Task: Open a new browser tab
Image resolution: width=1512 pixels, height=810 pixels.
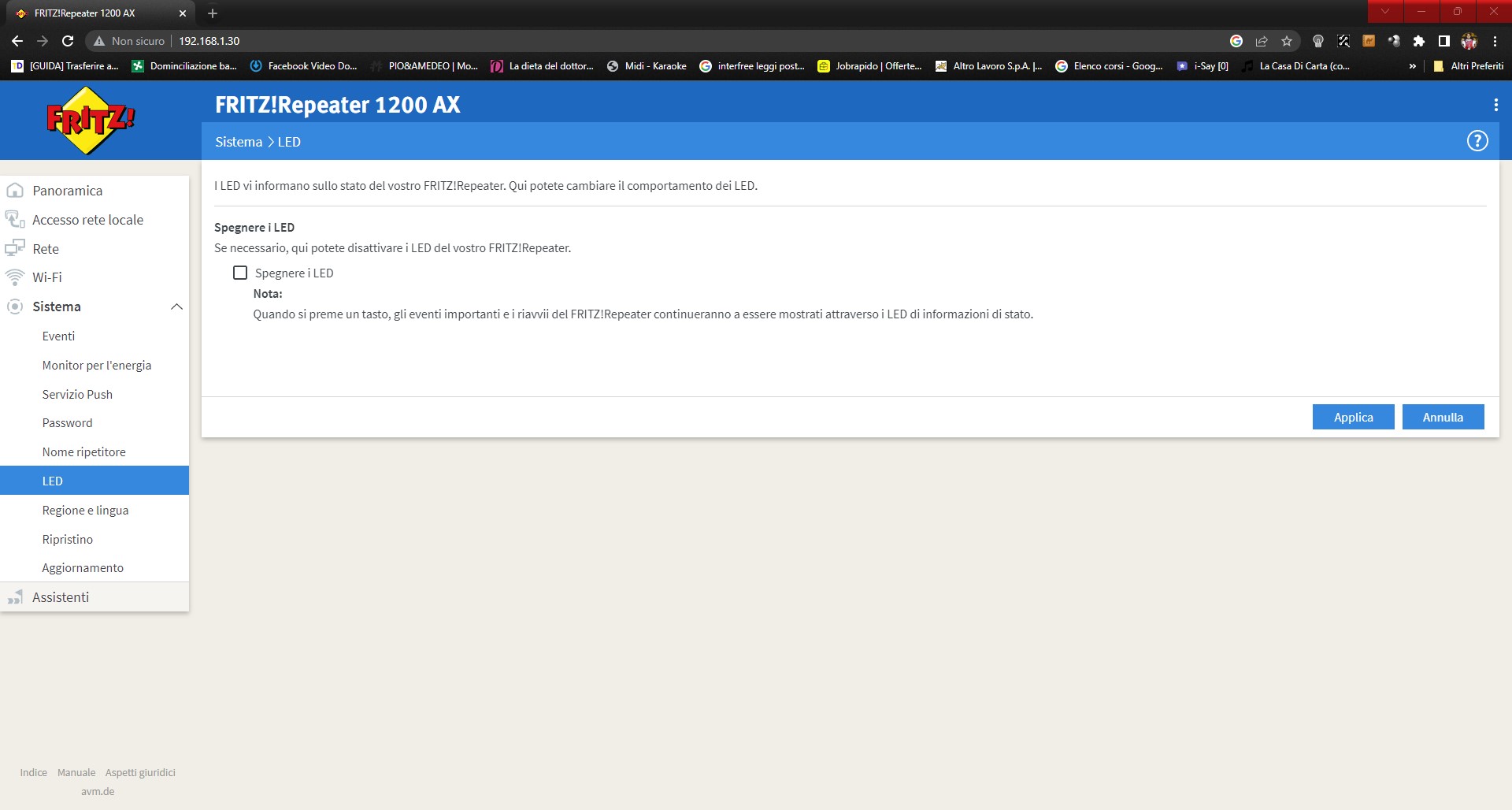Action: point(213,13)
